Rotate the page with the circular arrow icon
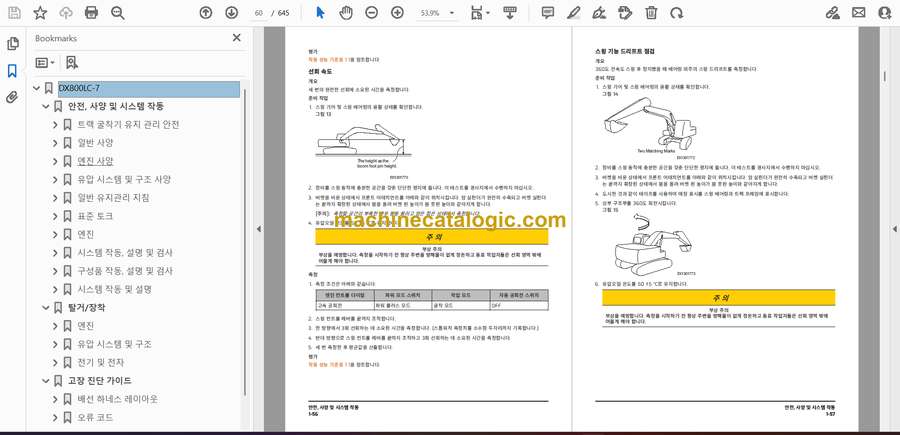This screenshot has height=435, width=900. click(677, 13)
